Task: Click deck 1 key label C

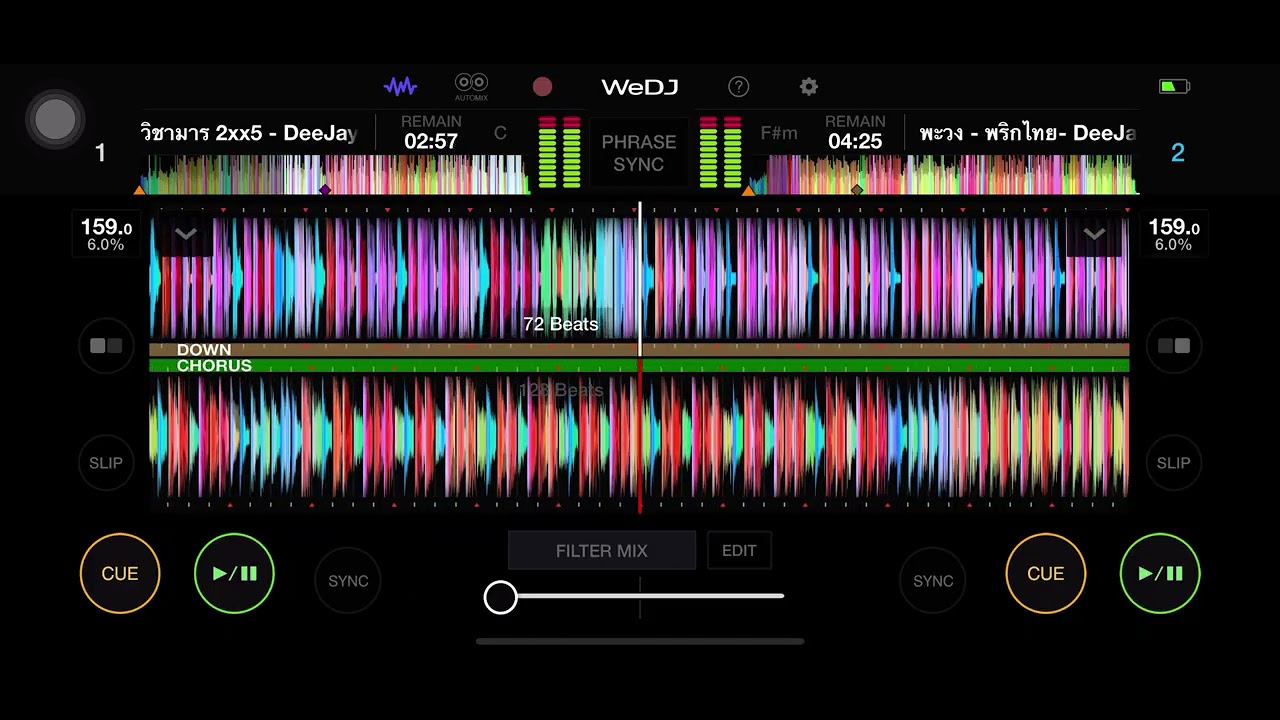Action: (x=500, y=133)
